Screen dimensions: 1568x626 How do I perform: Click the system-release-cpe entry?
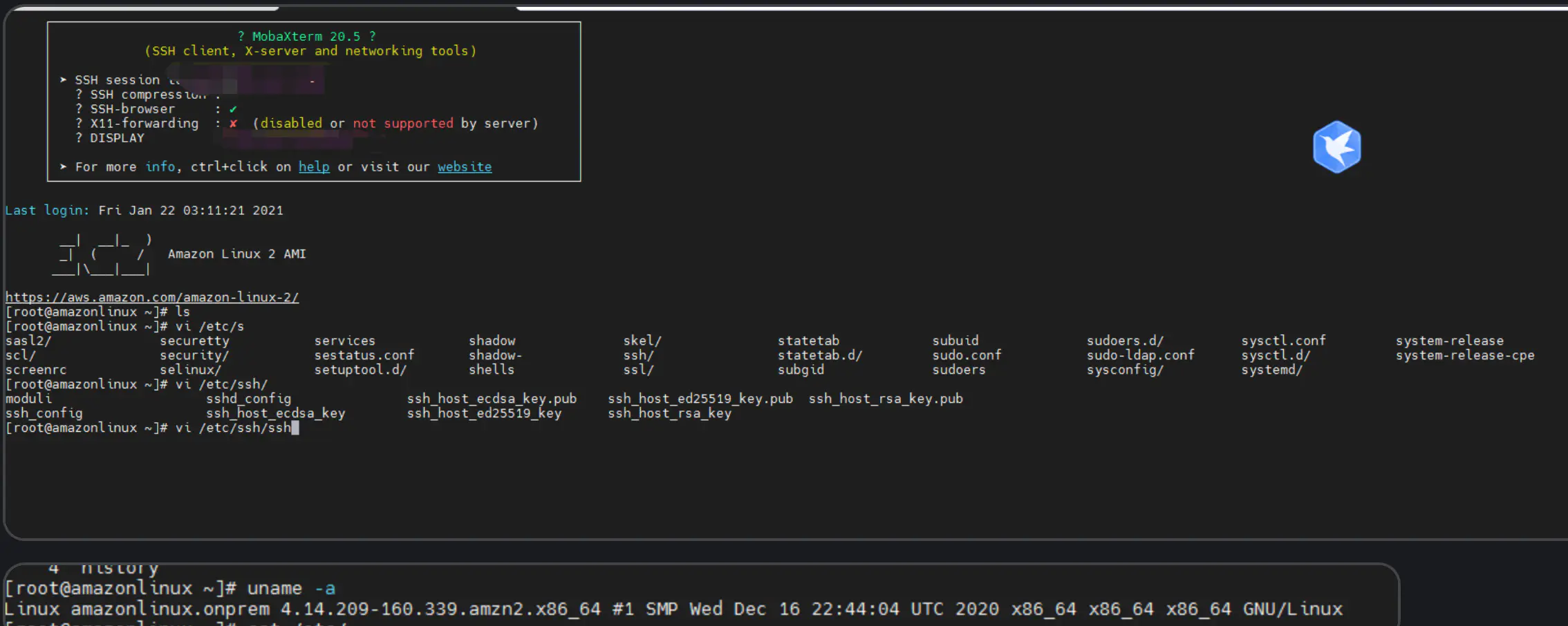click(1465, 355)
